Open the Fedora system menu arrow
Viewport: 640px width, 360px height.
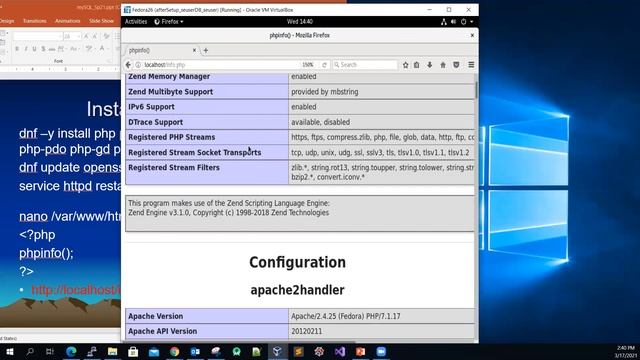[x=472, y=22]
